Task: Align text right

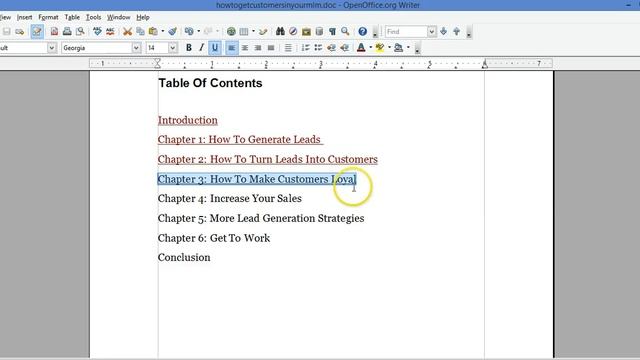Action: tap(258, 48)
